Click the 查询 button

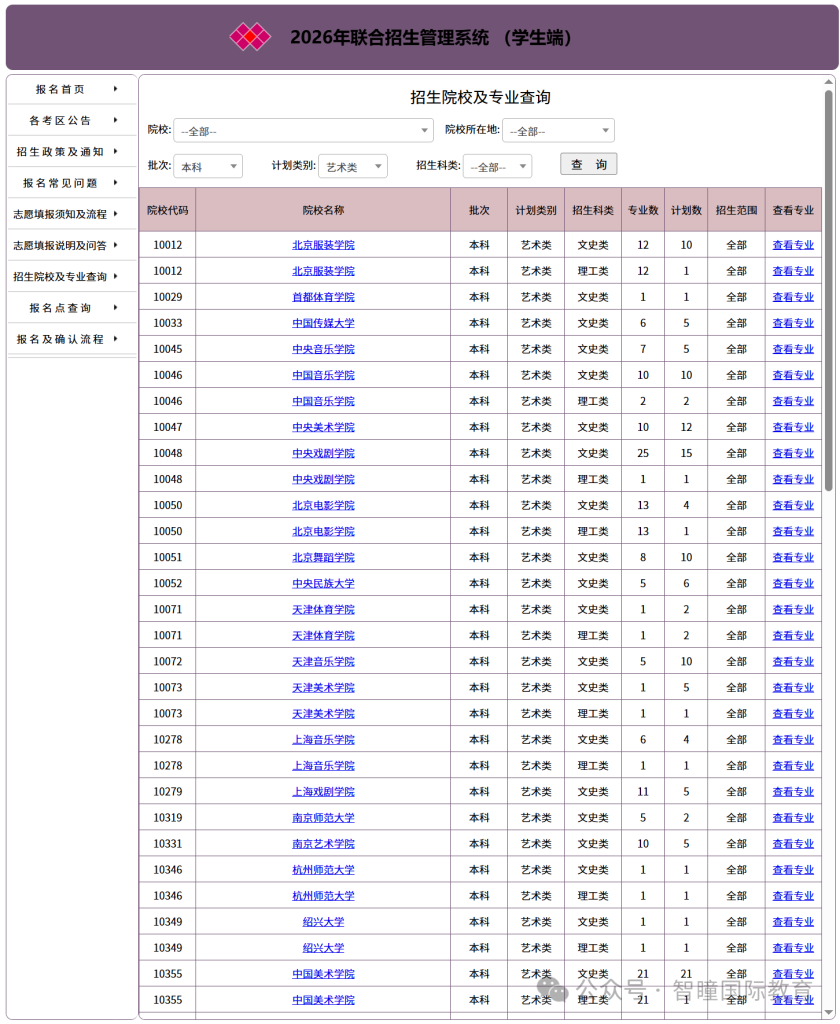coord(589,164)
